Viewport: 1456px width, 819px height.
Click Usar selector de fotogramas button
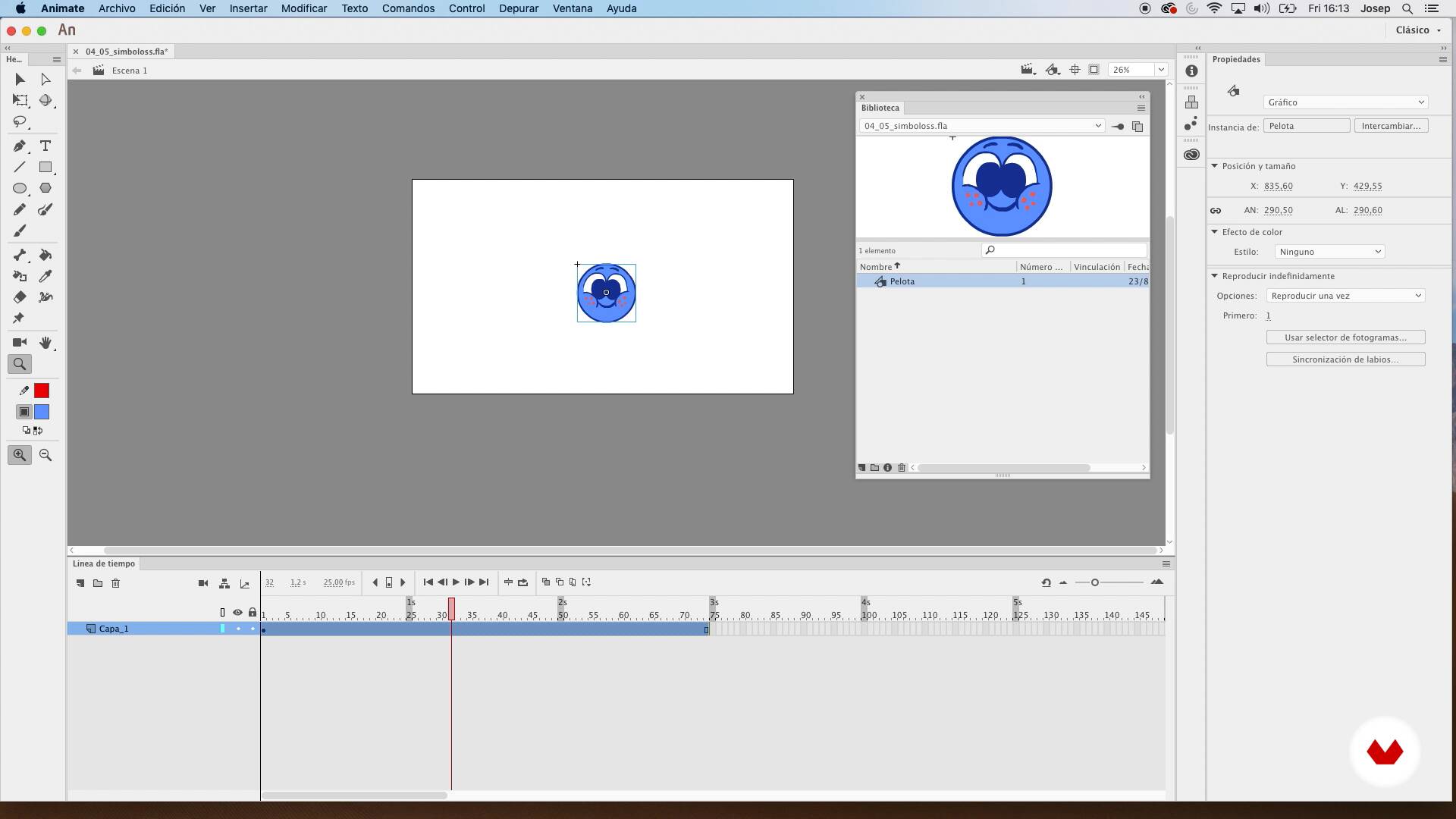(x=1345, y=337)
